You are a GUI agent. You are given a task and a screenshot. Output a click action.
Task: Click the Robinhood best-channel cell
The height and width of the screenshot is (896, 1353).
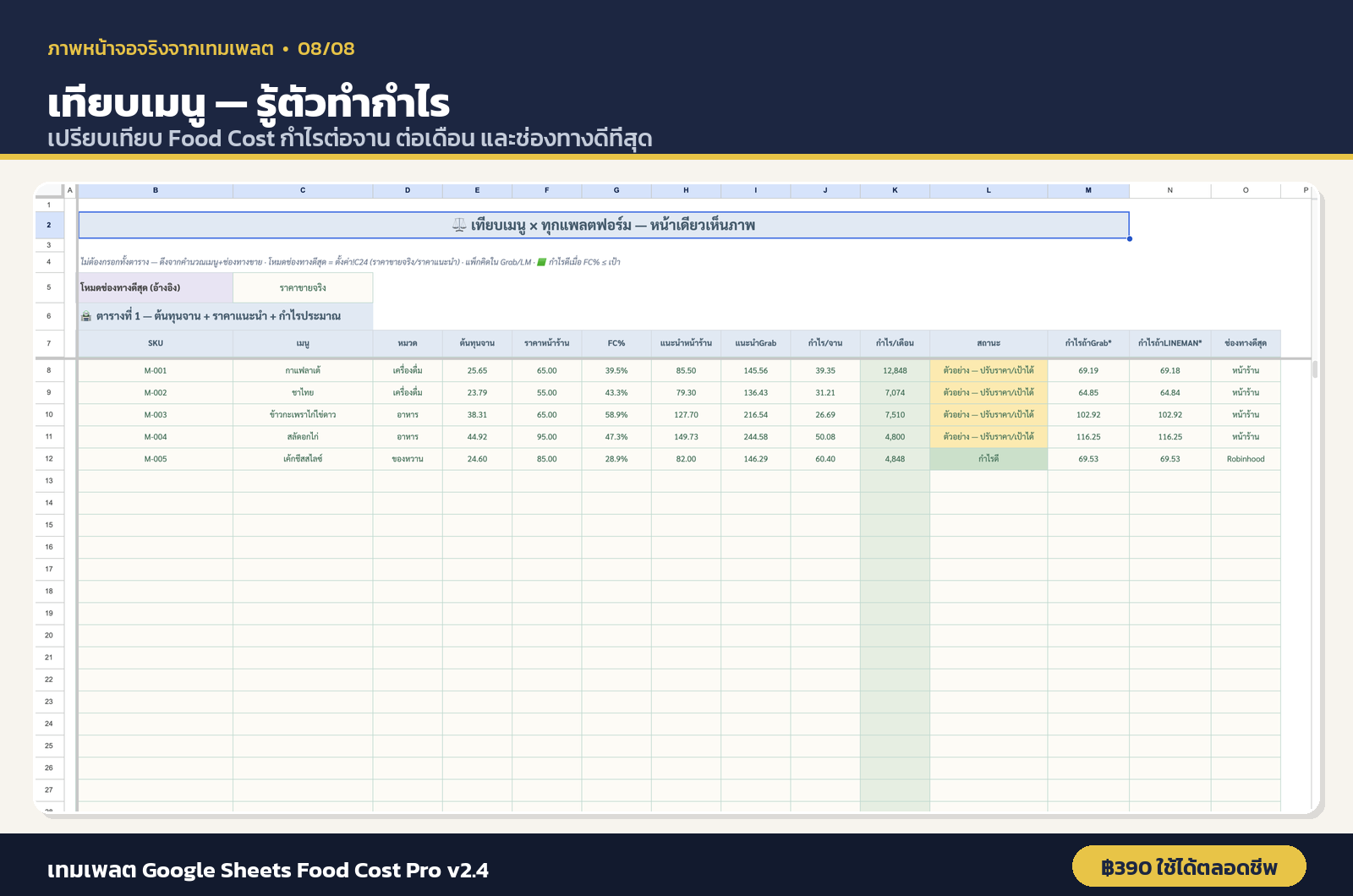(1246, 459)
